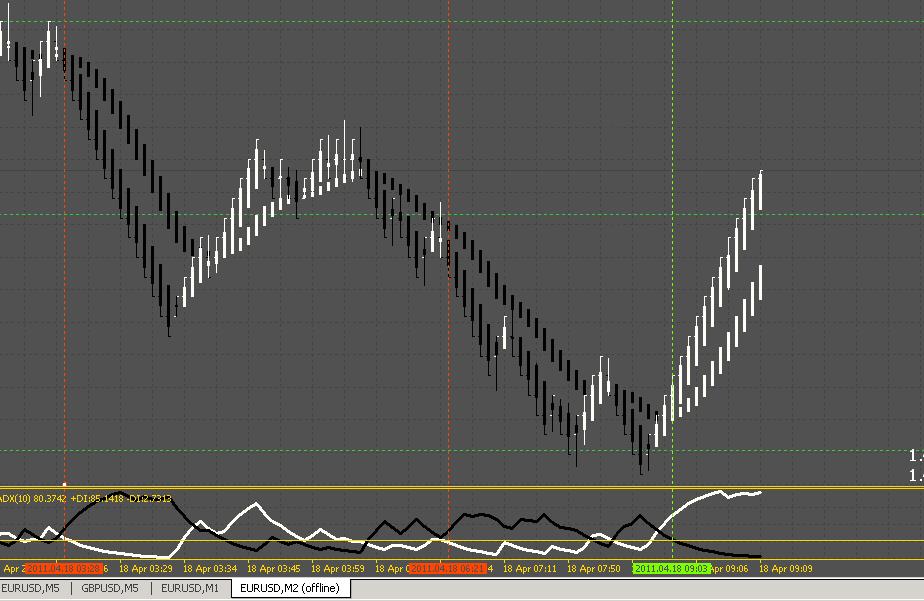Click the 18 Apr 07:11 time label
This screenshot has height=601, width=924.
(530, 569)
